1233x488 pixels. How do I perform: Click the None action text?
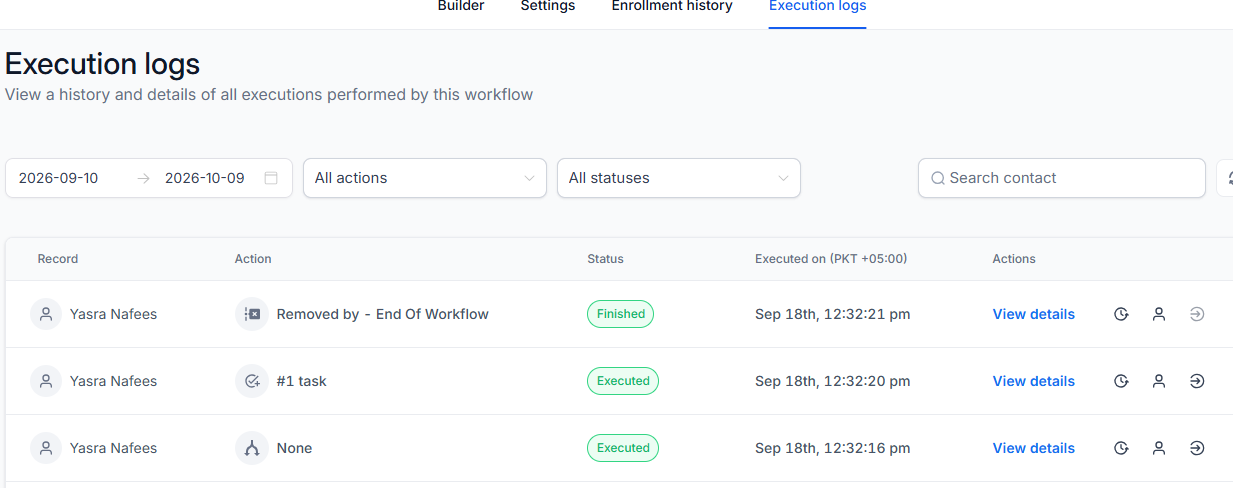pyautogui.click(x=295, y=448)
